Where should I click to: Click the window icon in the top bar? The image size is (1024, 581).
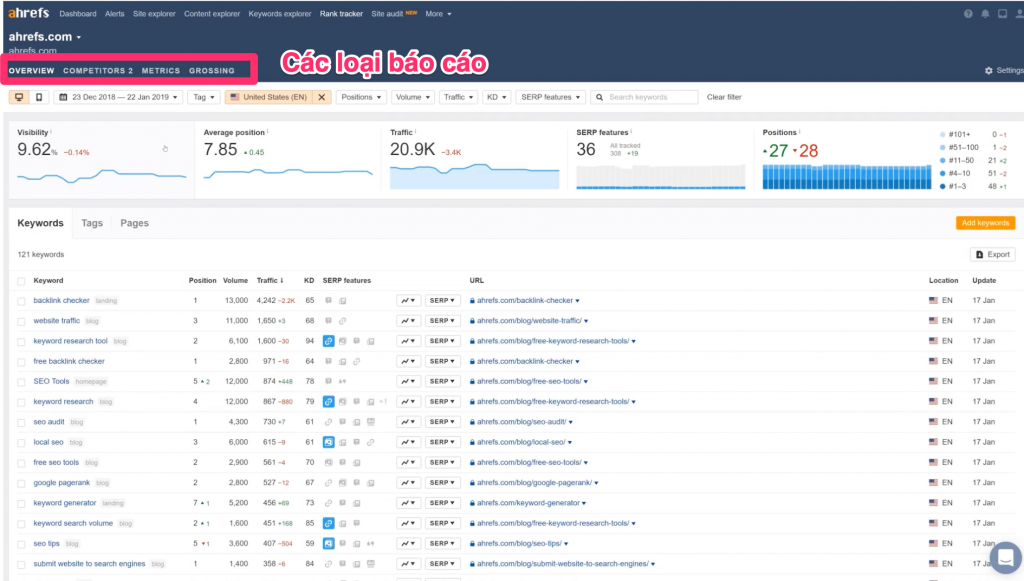[1002, 14]
